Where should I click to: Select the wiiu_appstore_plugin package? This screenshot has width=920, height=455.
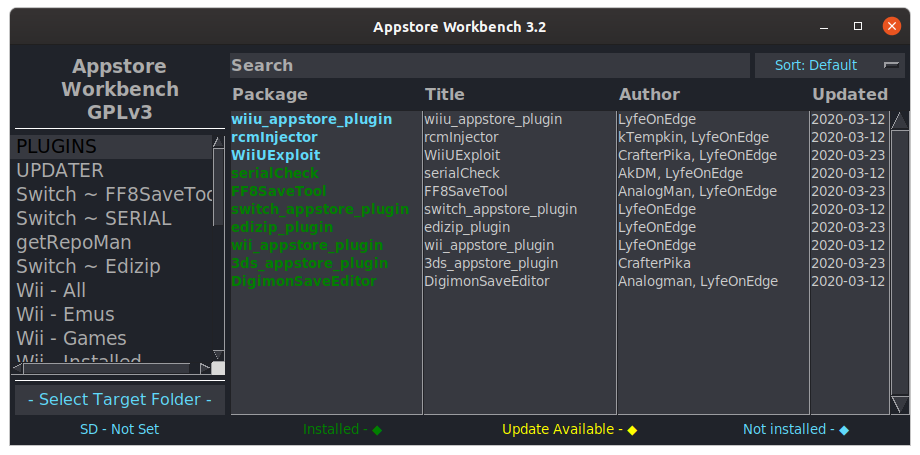[312, 119]
